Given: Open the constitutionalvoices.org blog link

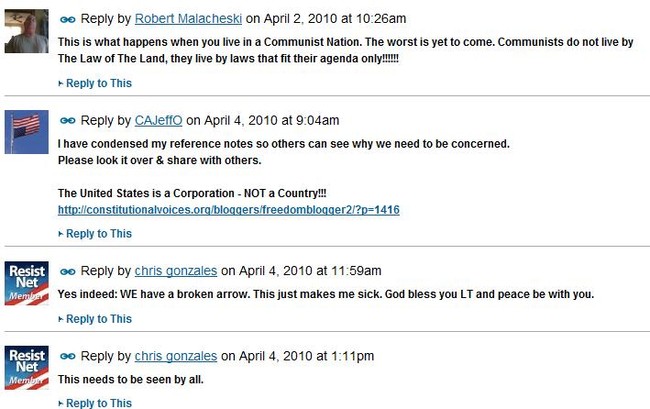Looking at the screenshot, I should 229,210.
